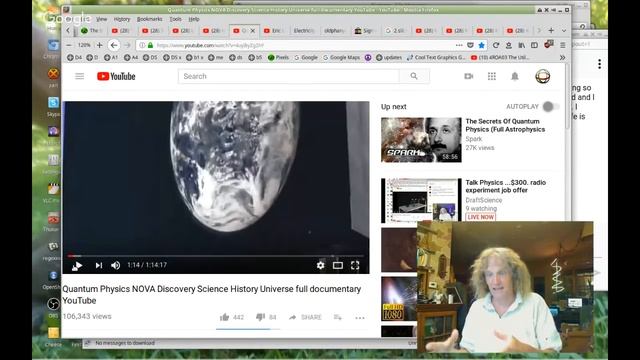Skip to next video

99,265
